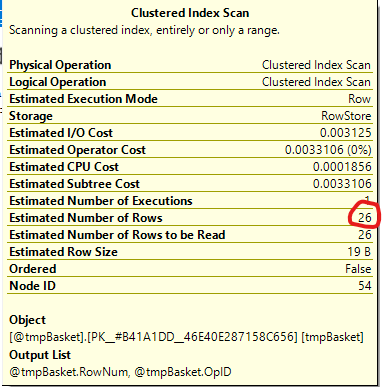Image resolution: width=382 pixels, height=387 pixels.
Task: Click the 'Estimated I/O Cost' label
Action: tap(61, 133)
